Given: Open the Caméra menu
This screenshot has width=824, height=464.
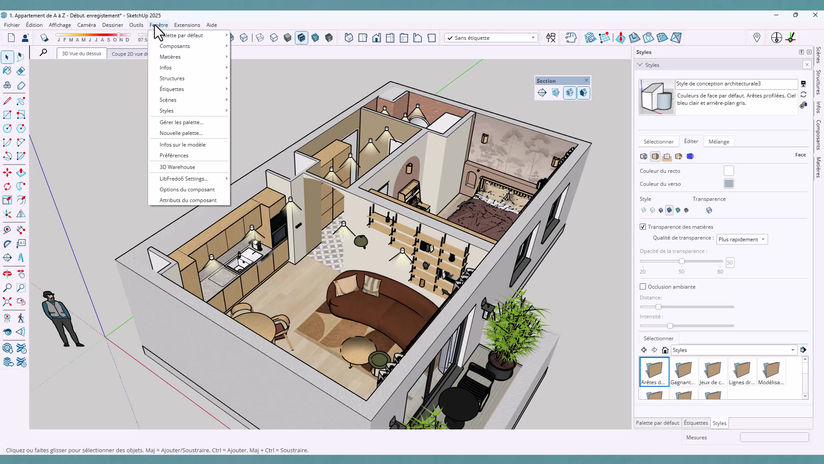Looking at the screenshot, I should click(86, 25).
